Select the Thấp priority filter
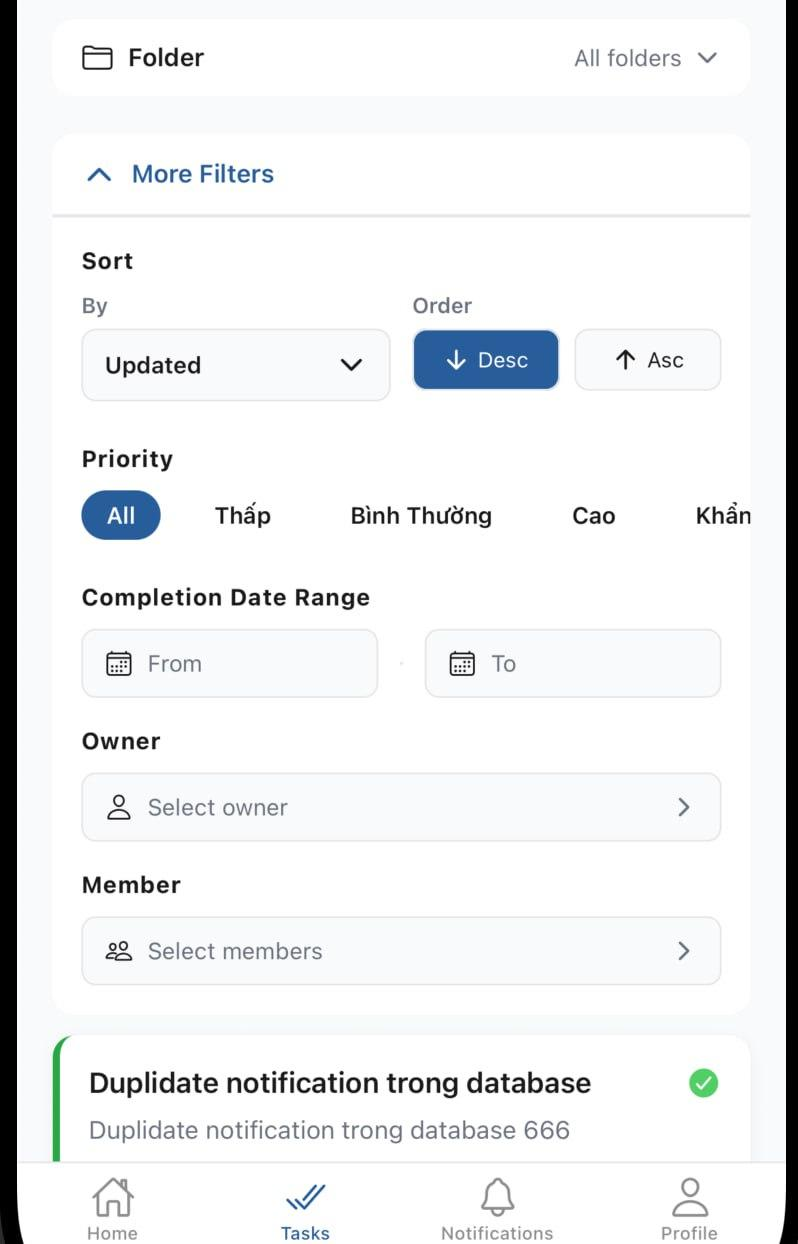 [x=242, y=515]
